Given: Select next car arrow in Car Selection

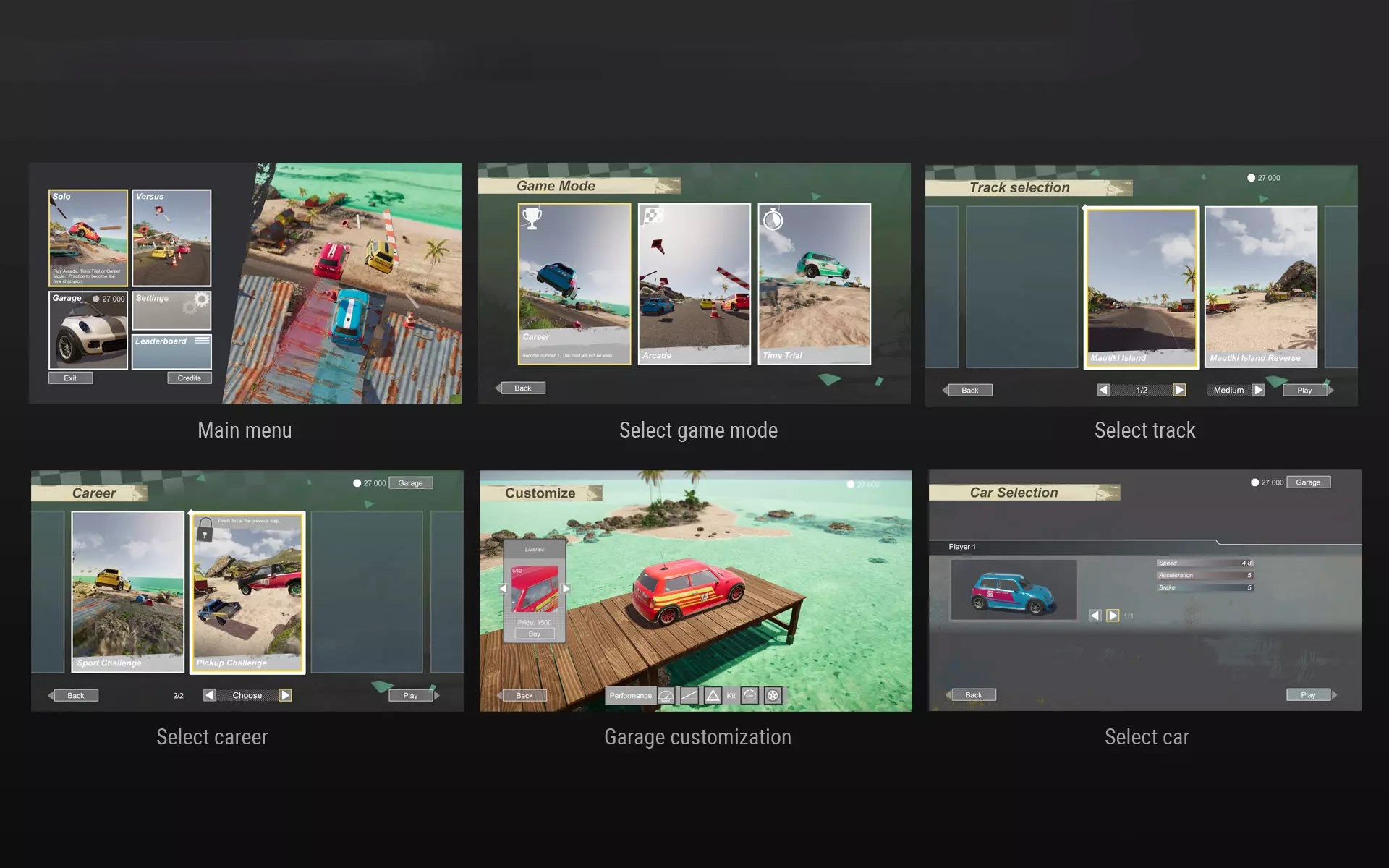Looking at the screenshot, I should tap(1113, 616).
